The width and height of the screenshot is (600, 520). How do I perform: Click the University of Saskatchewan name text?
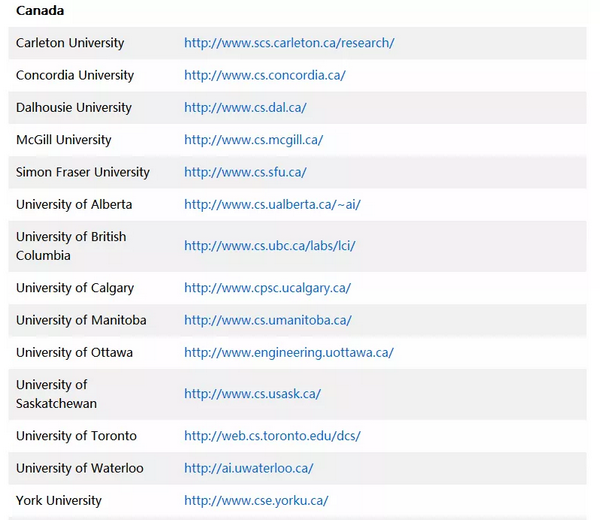(56, 394)
